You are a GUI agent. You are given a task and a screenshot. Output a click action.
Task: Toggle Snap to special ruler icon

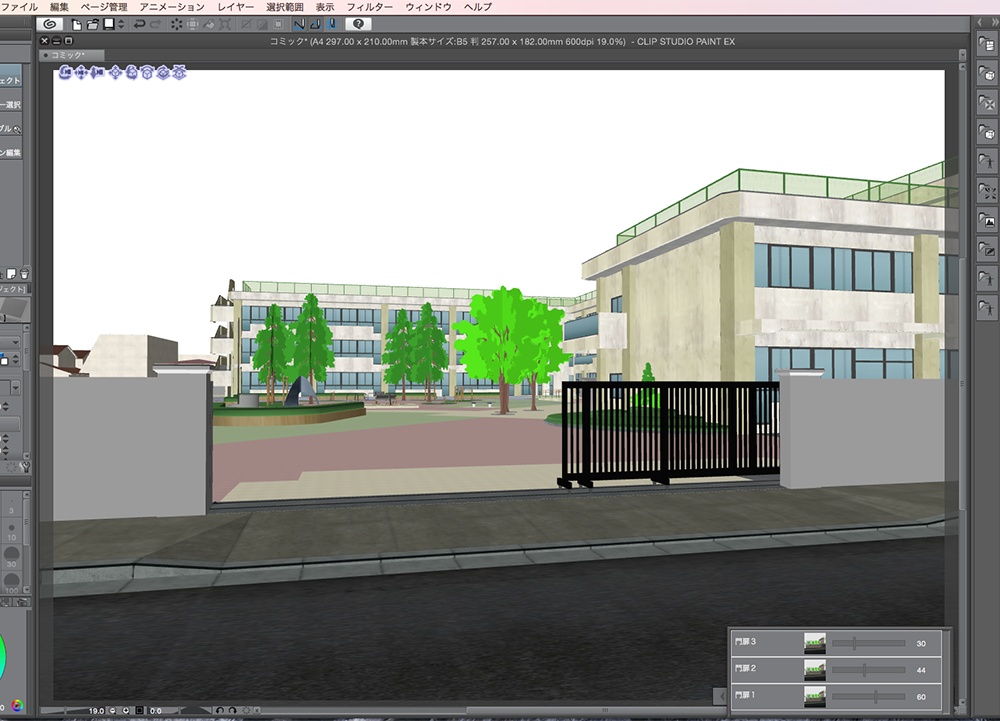[315, 24]
